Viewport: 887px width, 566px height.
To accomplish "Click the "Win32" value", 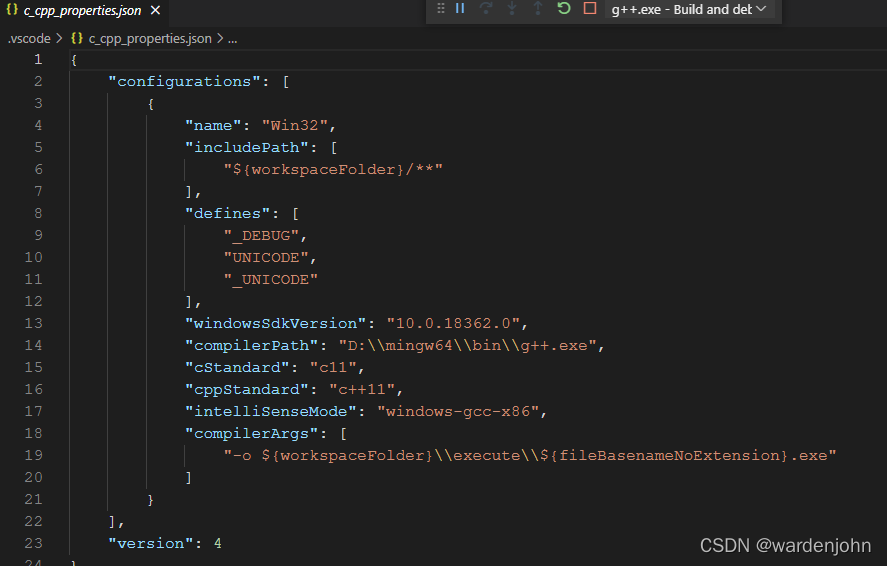I will (x=294, y=126).
